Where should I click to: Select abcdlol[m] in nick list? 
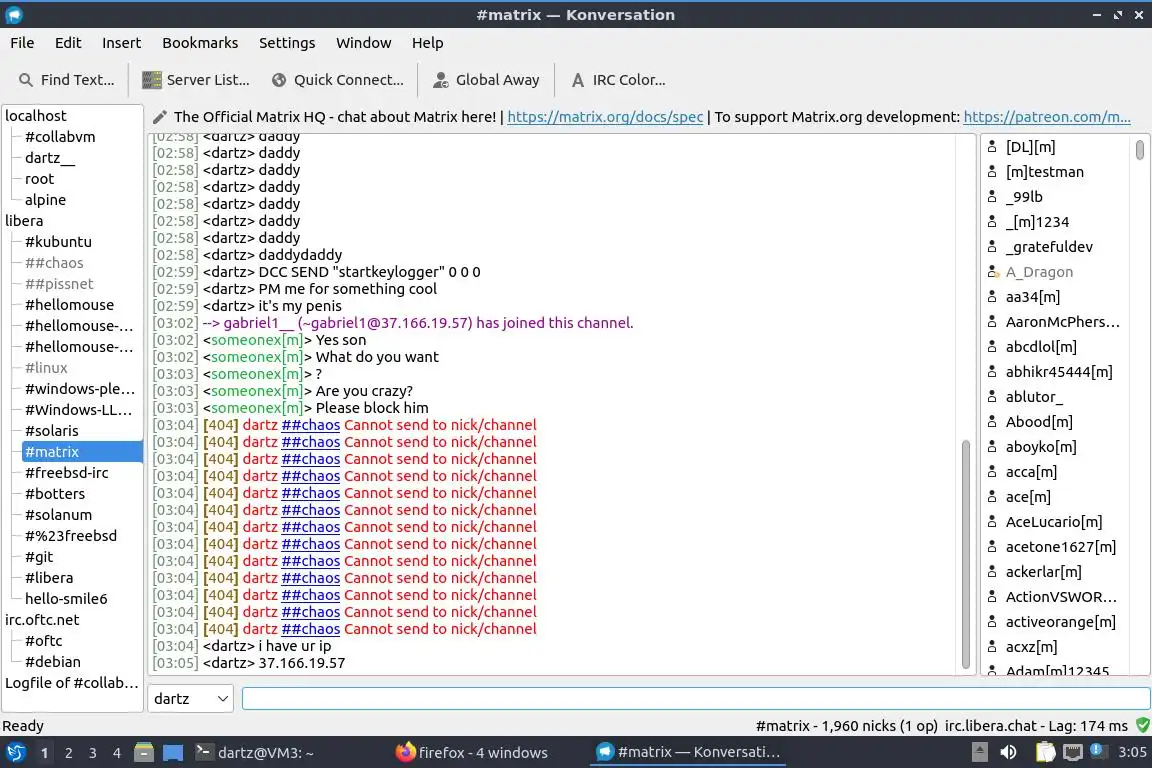1040,347
